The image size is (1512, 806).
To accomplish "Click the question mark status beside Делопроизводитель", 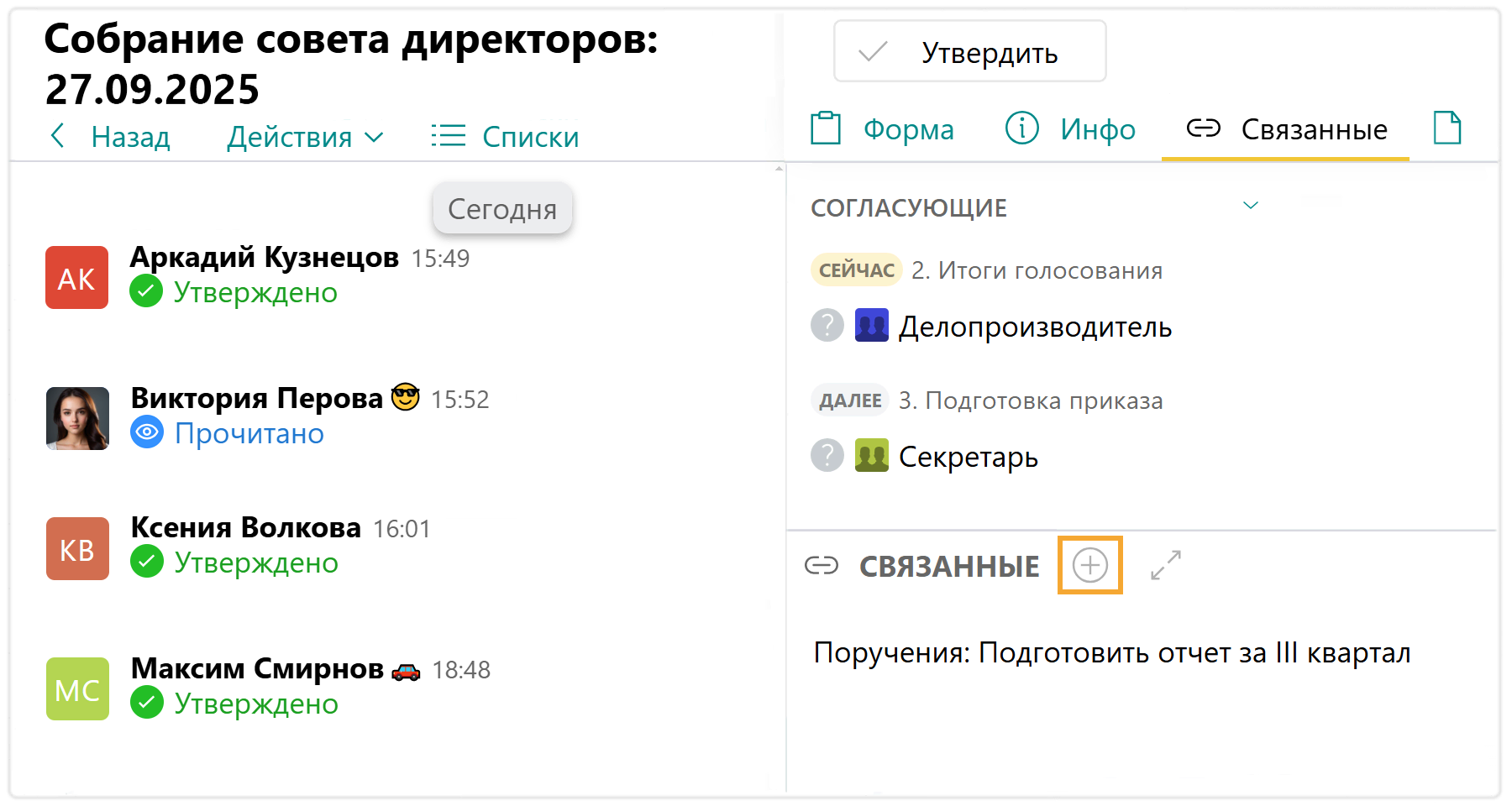I will tap(827, 326).
